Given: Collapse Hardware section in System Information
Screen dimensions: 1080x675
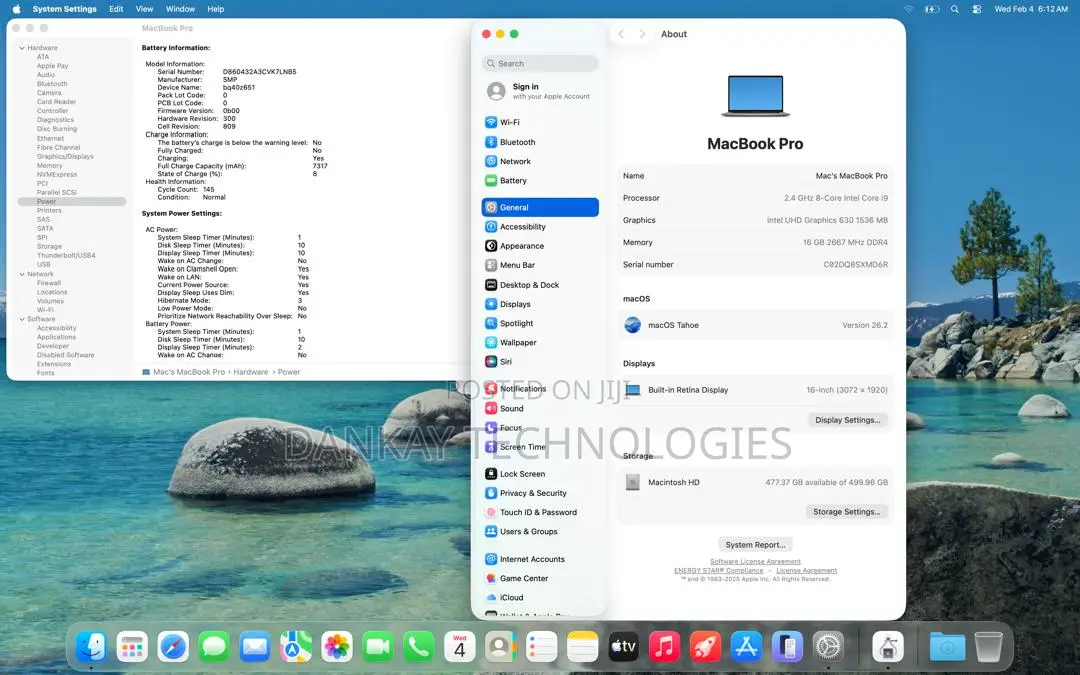Looking at the screenshot, I should pos(22,48).
